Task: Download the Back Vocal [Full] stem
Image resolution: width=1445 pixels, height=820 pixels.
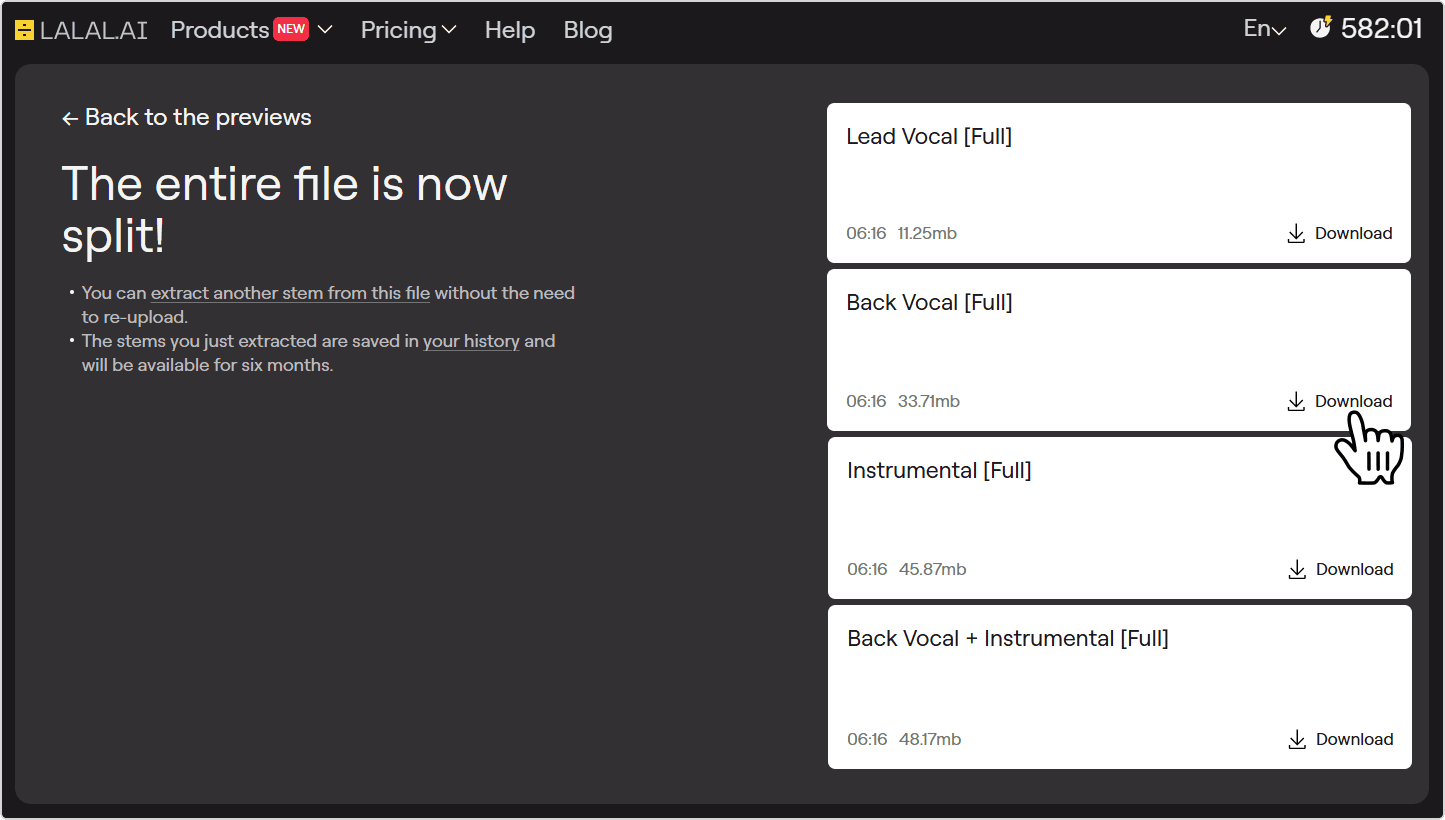Action: [x=1340, y=401]
